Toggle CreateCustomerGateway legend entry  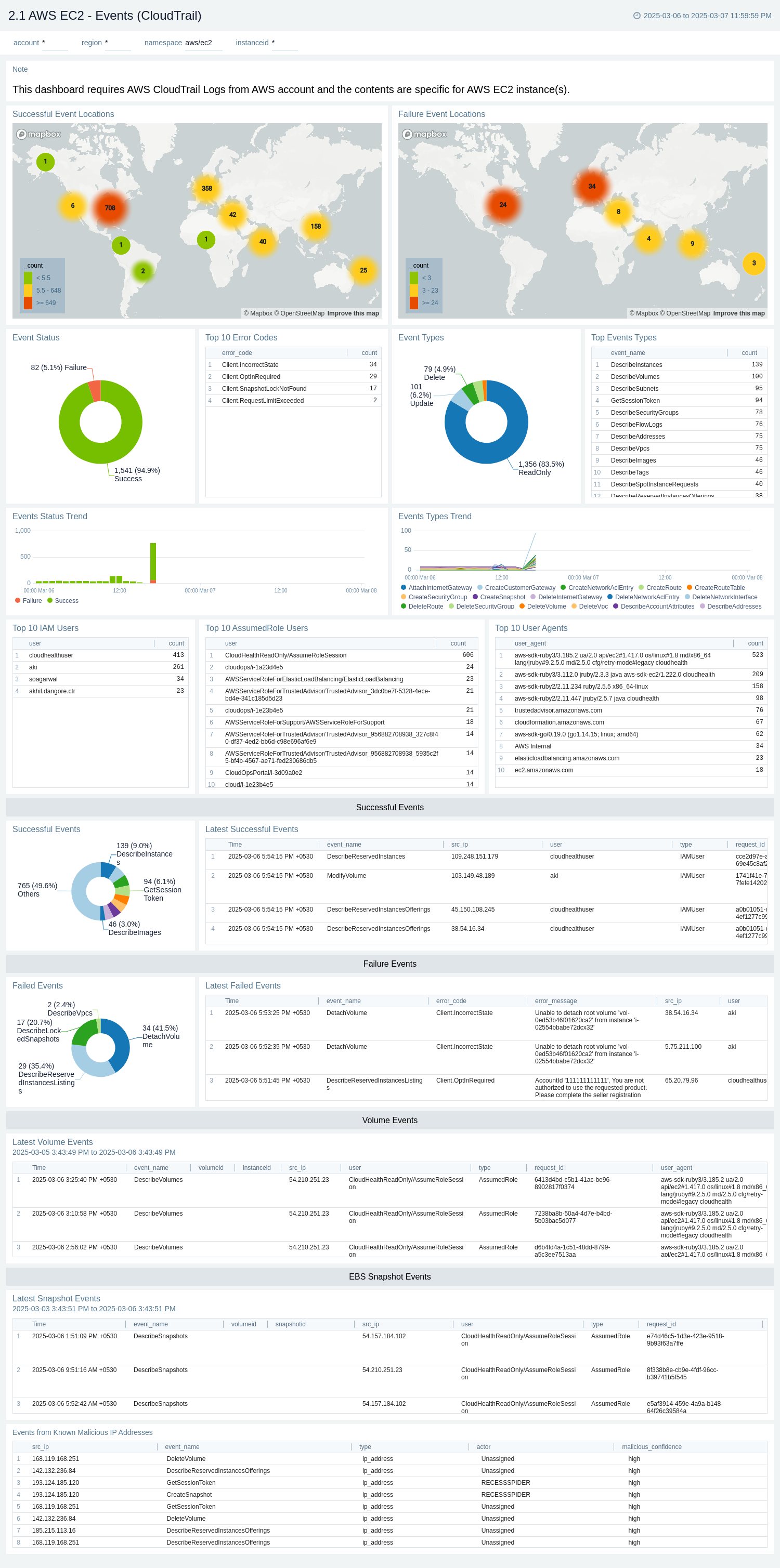516,588
